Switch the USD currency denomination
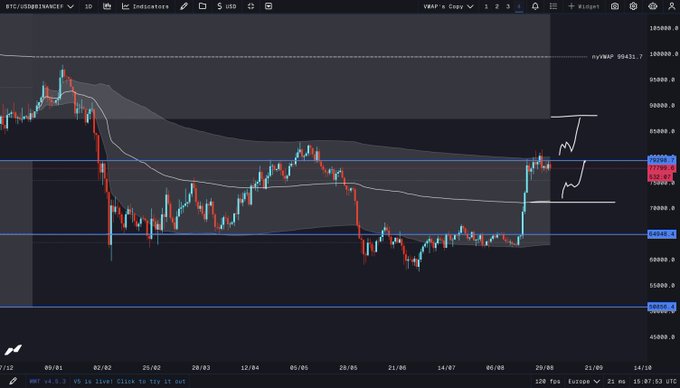 click(x=227, y=6)
